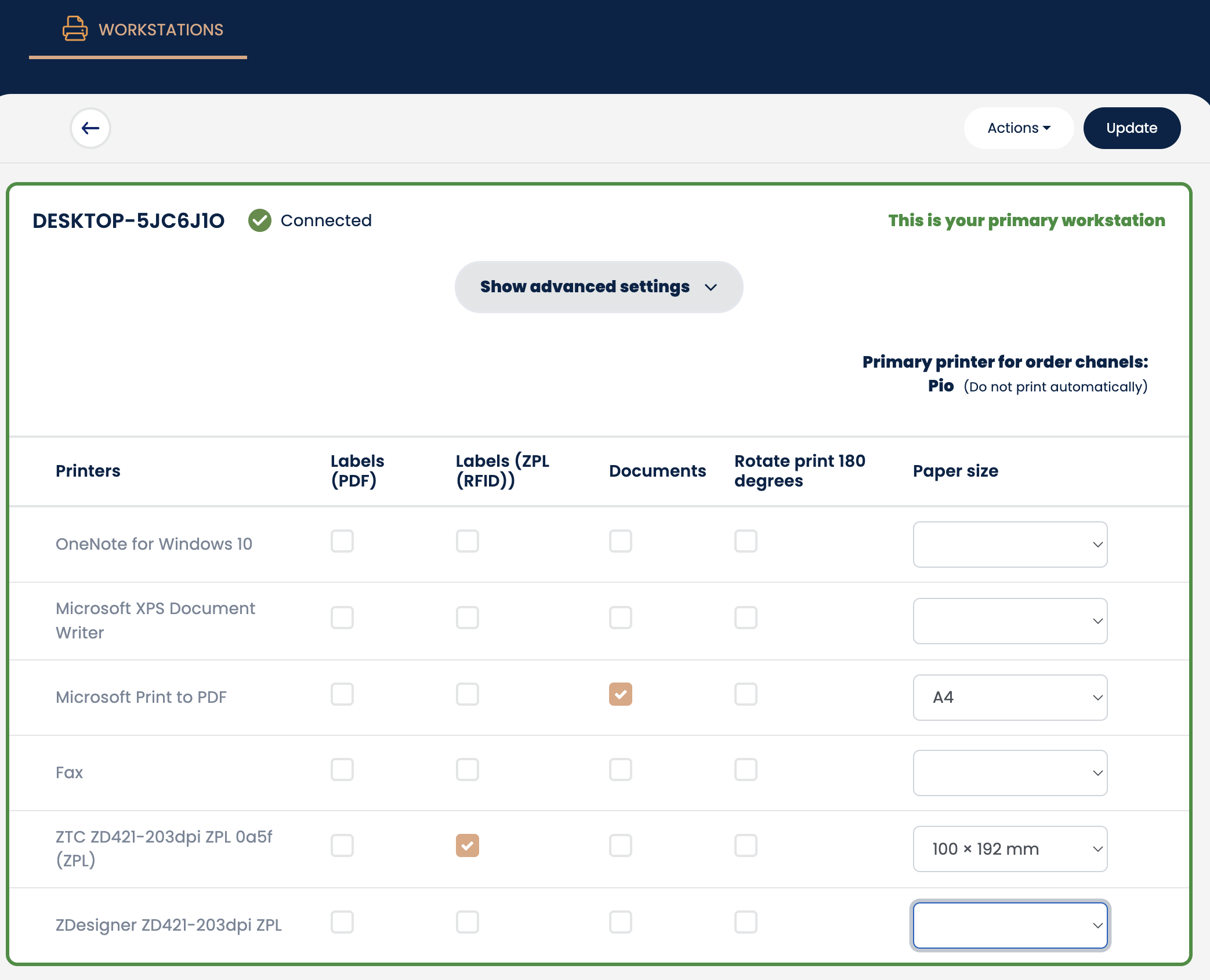
Task: Expand Show advanced settings
Action: click(x=599, y=287)
